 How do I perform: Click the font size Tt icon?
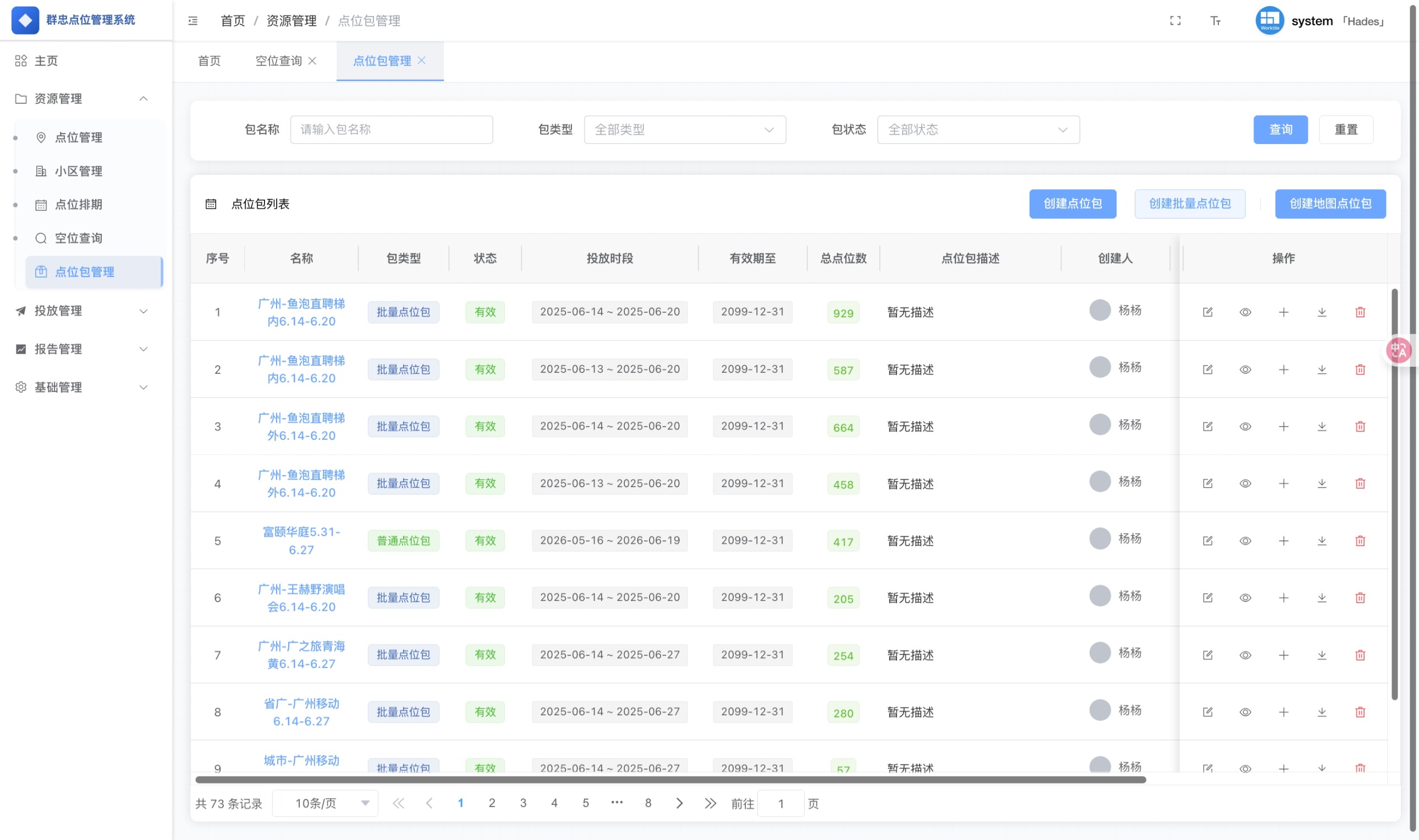coord(1215,21)
